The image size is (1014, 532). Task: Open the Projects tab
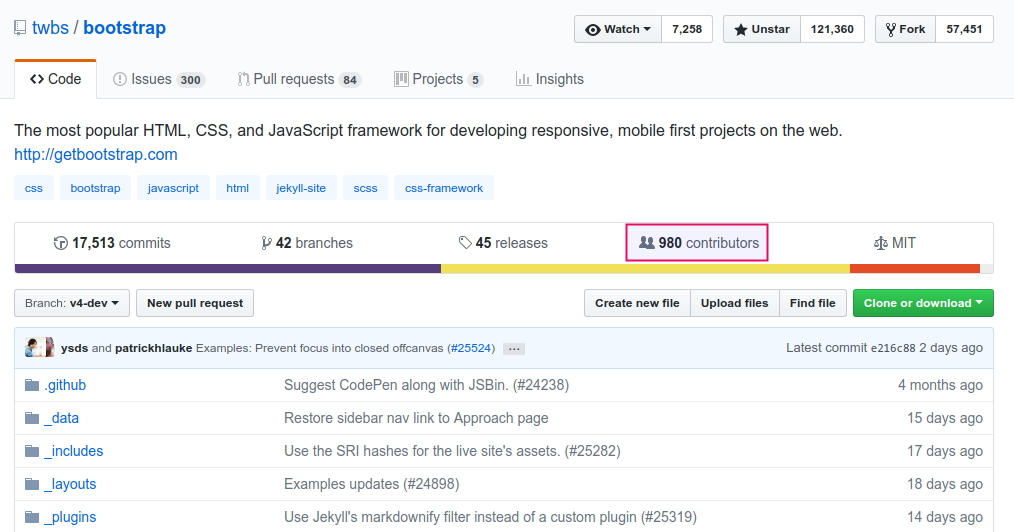[x=438, y=79]
